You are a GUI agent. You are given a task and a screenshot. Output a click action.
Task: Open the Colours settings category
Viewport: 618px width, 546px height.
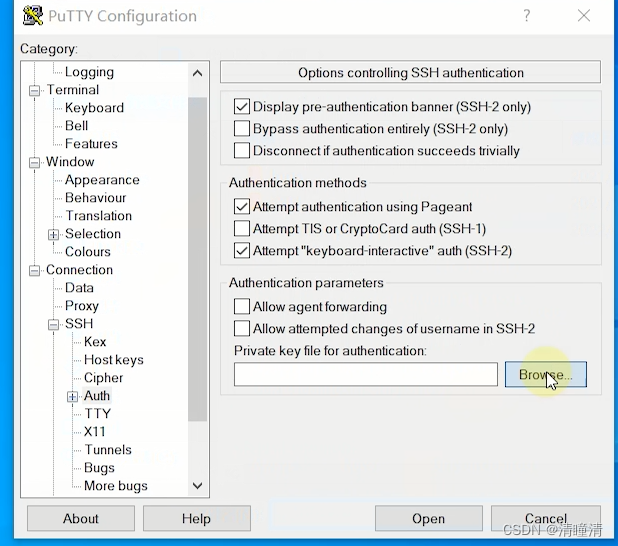pos(88,252)
